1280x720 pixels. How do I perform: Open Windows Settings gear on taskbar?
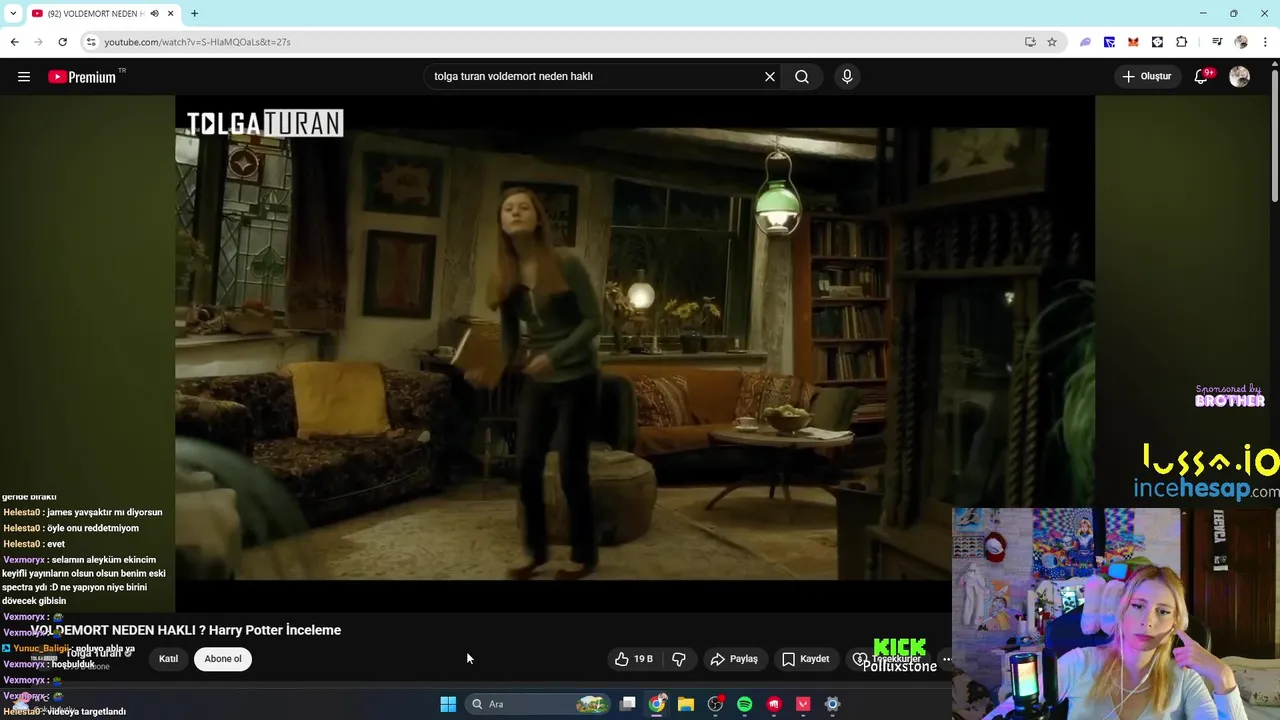coord(832,704)
